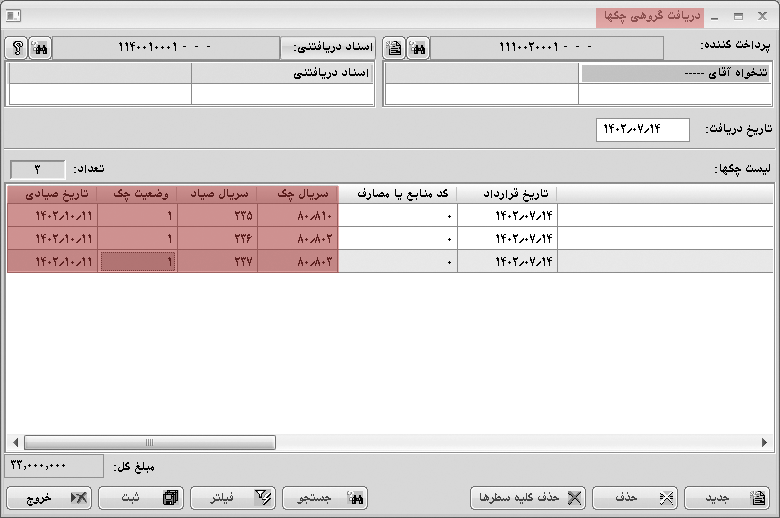Select the تاریخ صیادی column header
Viewport: 780px width, 518px height.
(x=52, y=194)
